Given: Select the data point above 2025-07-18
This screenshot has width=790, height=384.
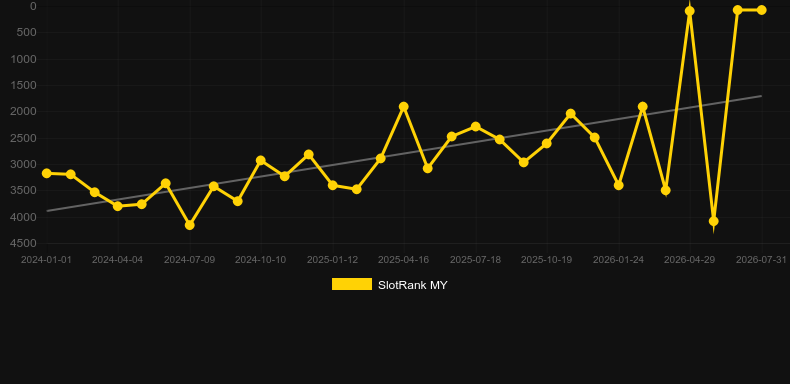Looking at the screenshot, I should (476, 126).
